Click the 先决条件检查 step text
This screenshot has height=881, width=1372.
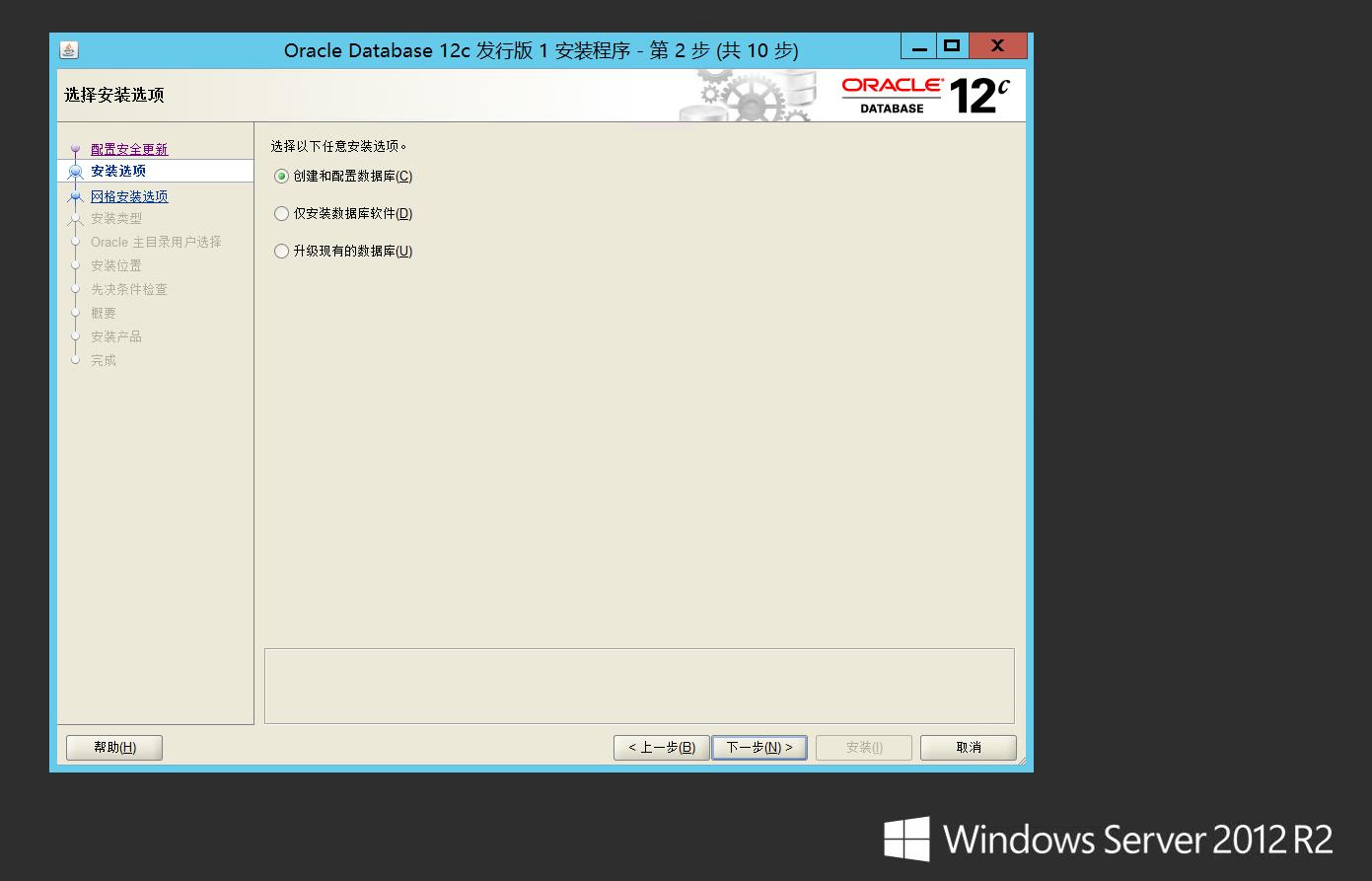point(129,289)
